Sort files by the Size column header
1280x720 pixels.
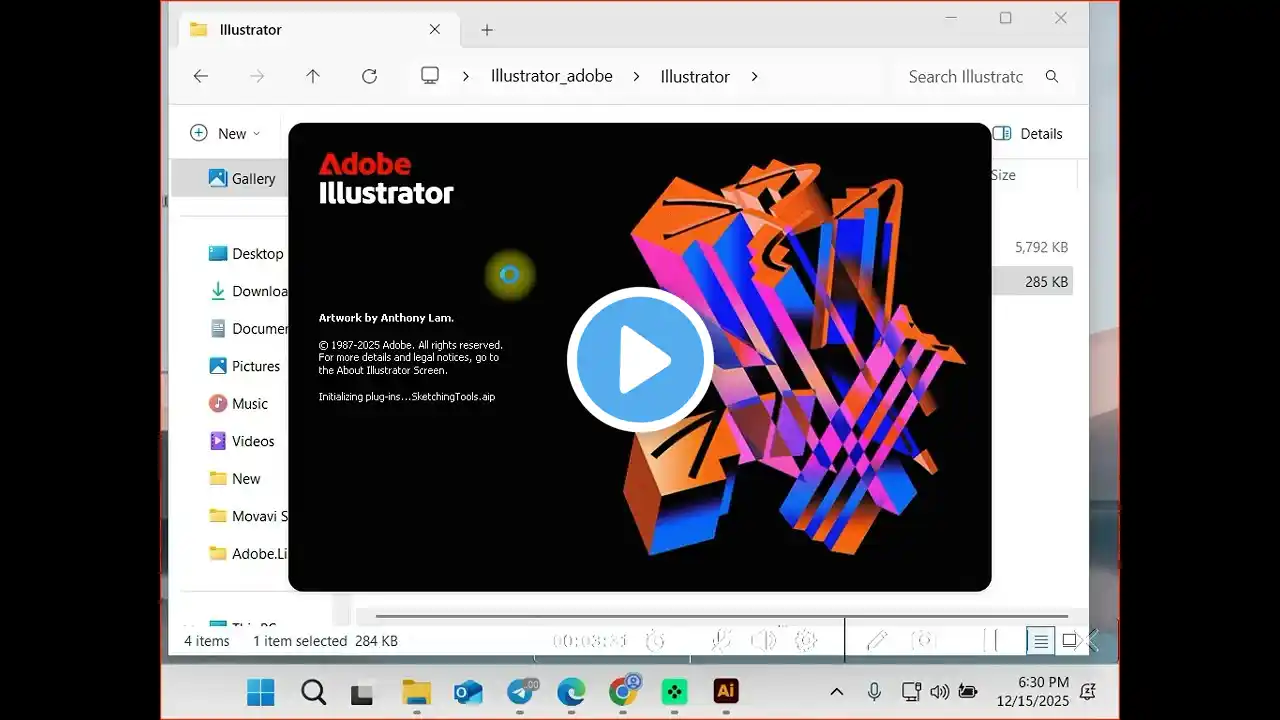pyautogui.click(x=1004, y=175)
